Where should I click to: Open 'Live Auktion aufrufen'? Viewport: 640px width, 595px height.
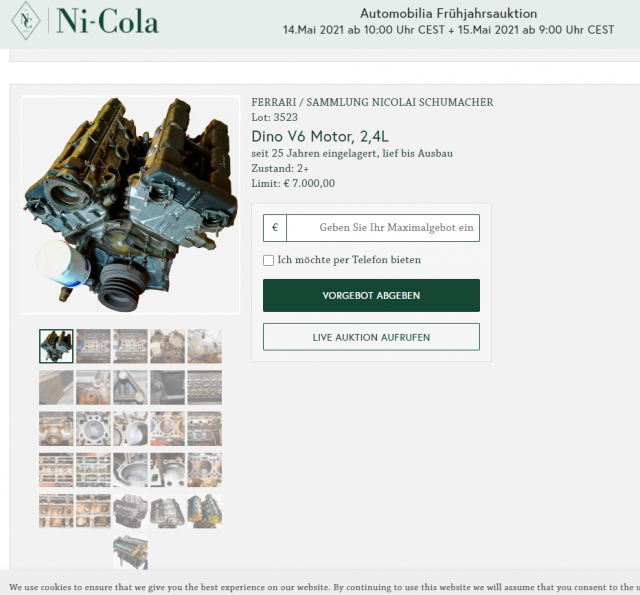click(371, 337)
